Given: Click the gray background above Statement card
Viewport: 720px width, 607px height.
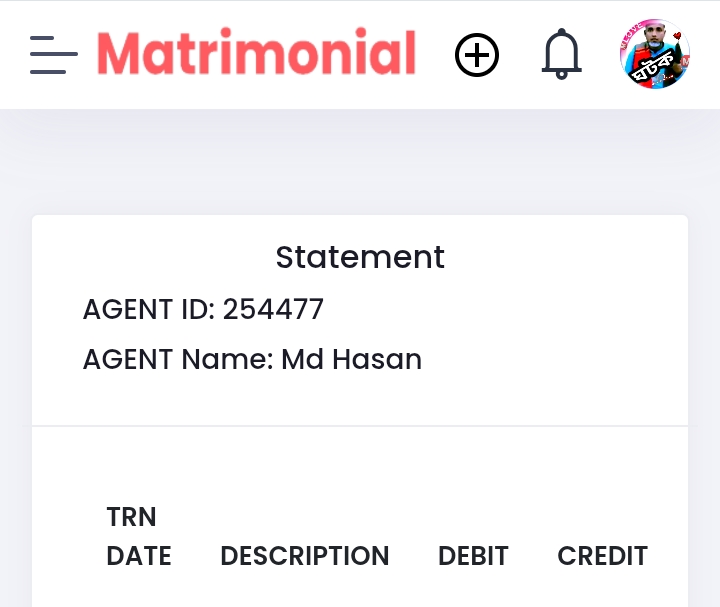Looking at the screenshot, I should click(360, 162).
